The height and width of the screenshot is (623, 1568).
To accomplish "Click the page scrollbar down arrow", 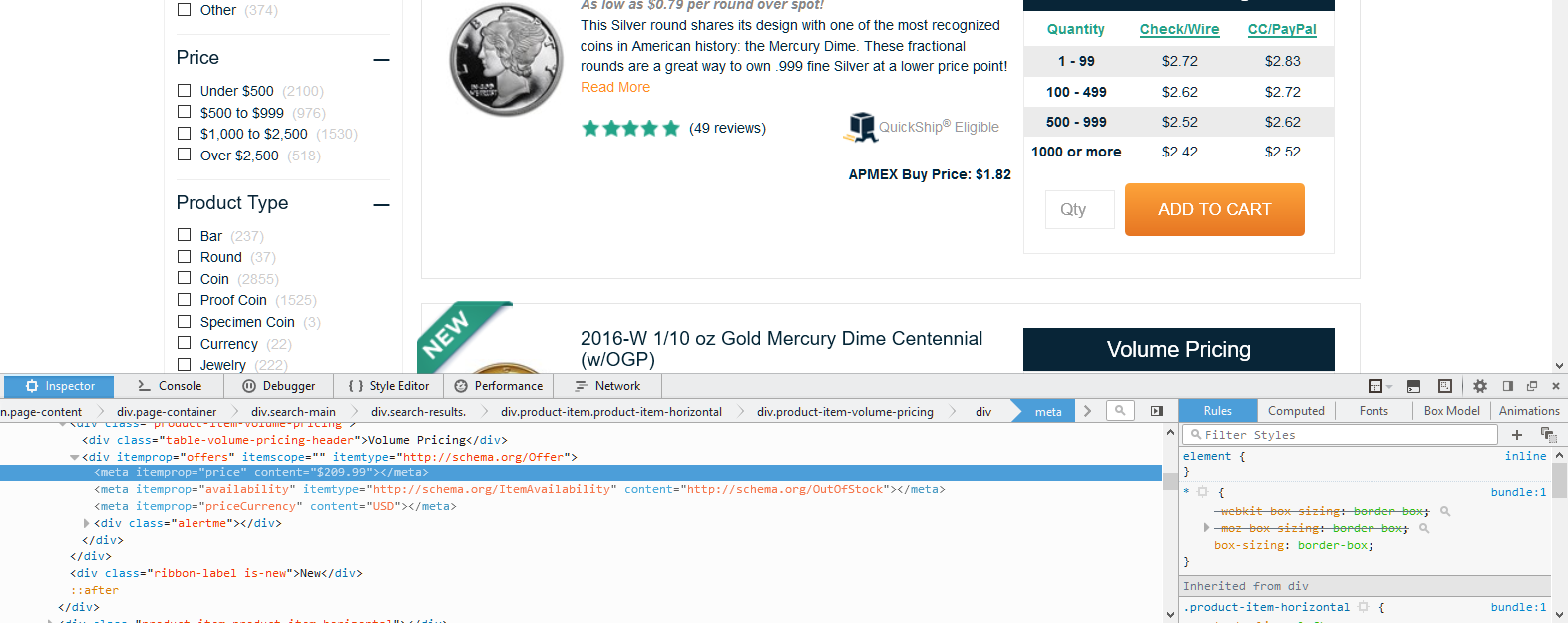I will tap(1559, 366).
